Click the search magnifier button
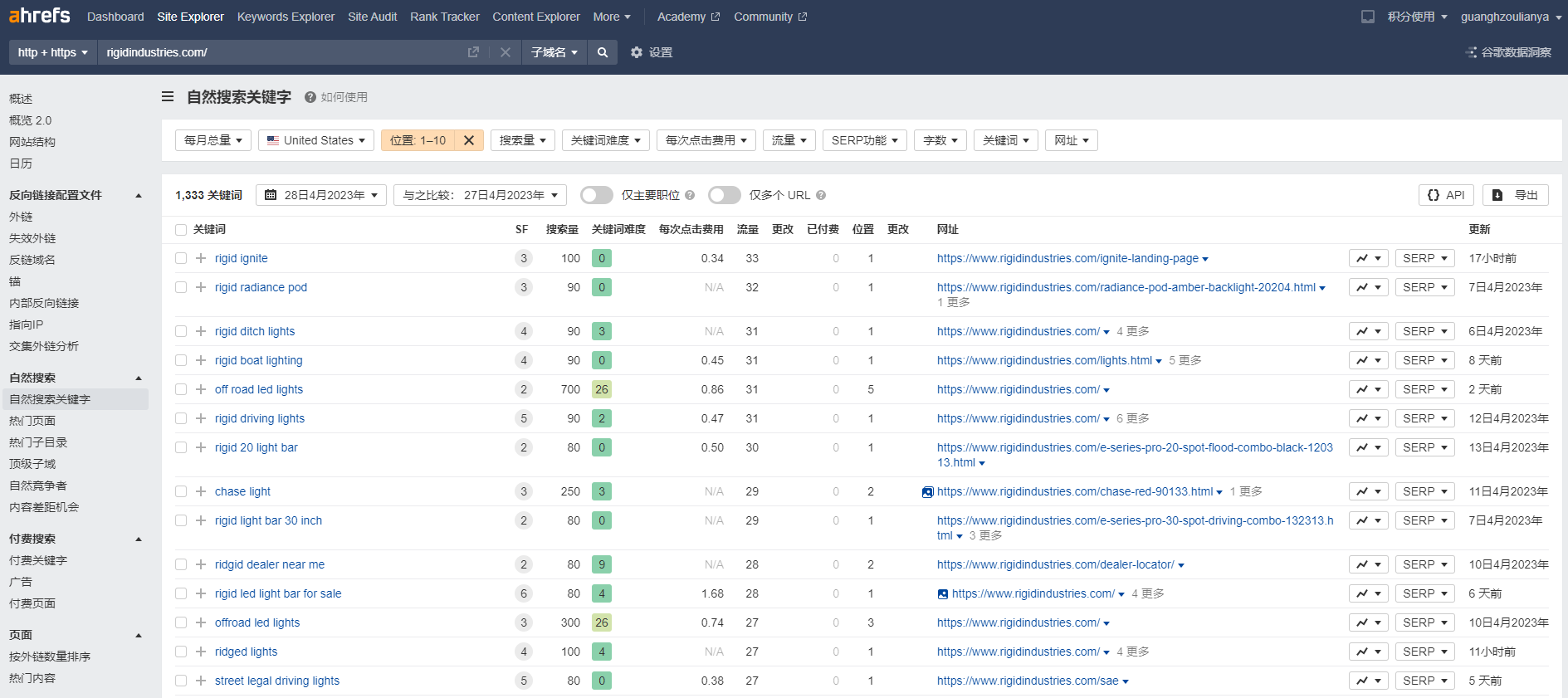The height and width of the screenshot is (698, 1568). pyautogui.click(x=603, y=52)
